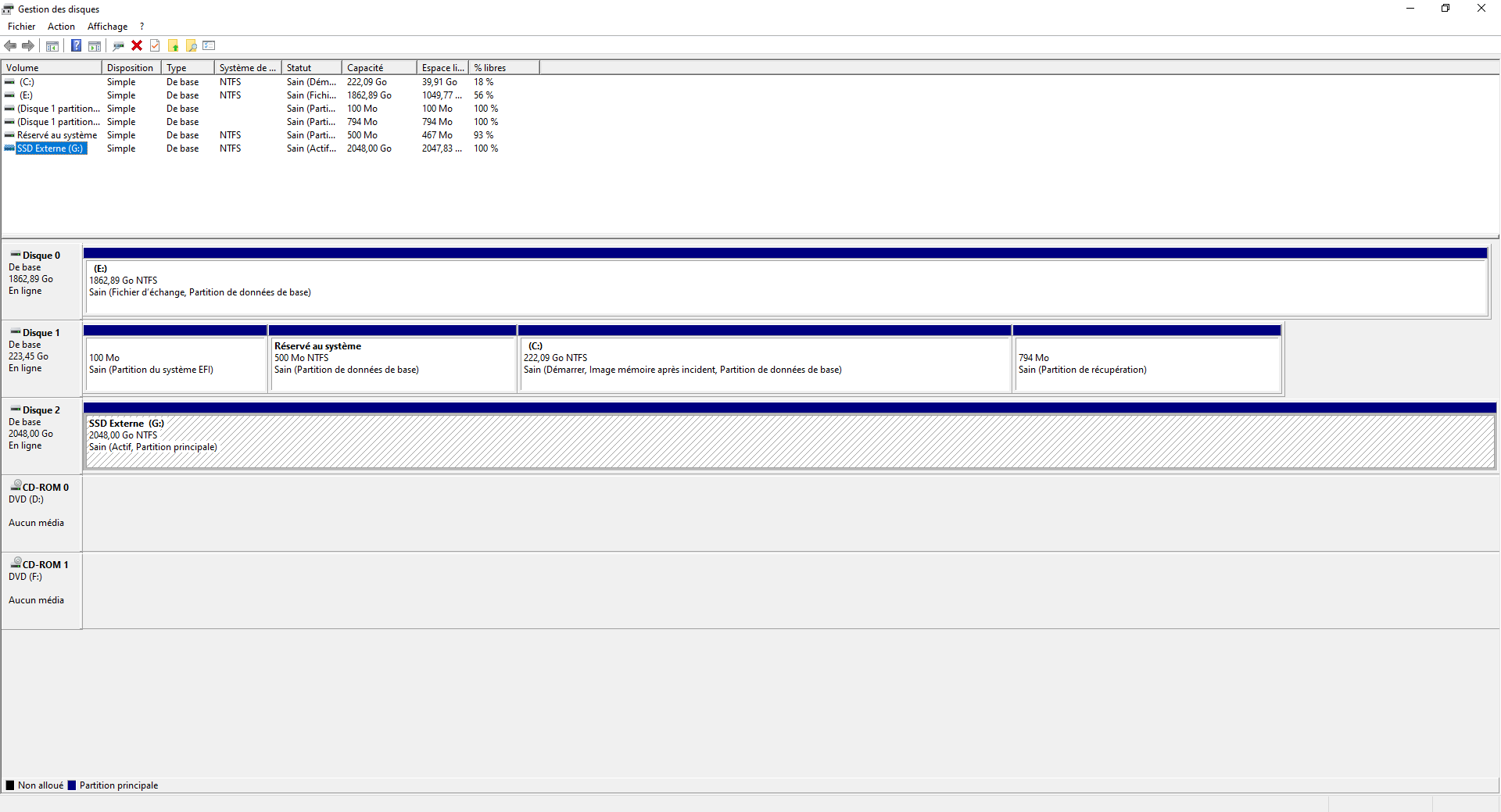This screenshot has height=812, width=1501.
Task: Click the Back arrow toolbar icon
Action: [x=10, y=46]
